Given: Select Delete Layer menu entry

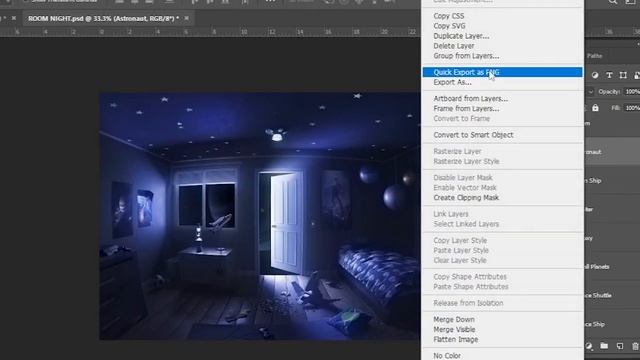Looking at the screenshot, I should click(453, 46).
